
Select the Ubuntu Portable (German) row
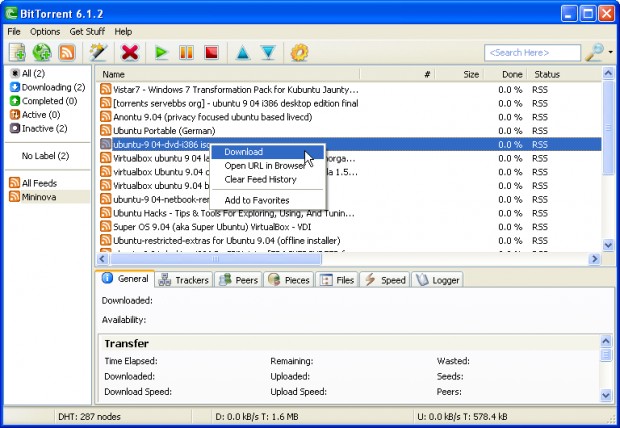coord(350,131)
